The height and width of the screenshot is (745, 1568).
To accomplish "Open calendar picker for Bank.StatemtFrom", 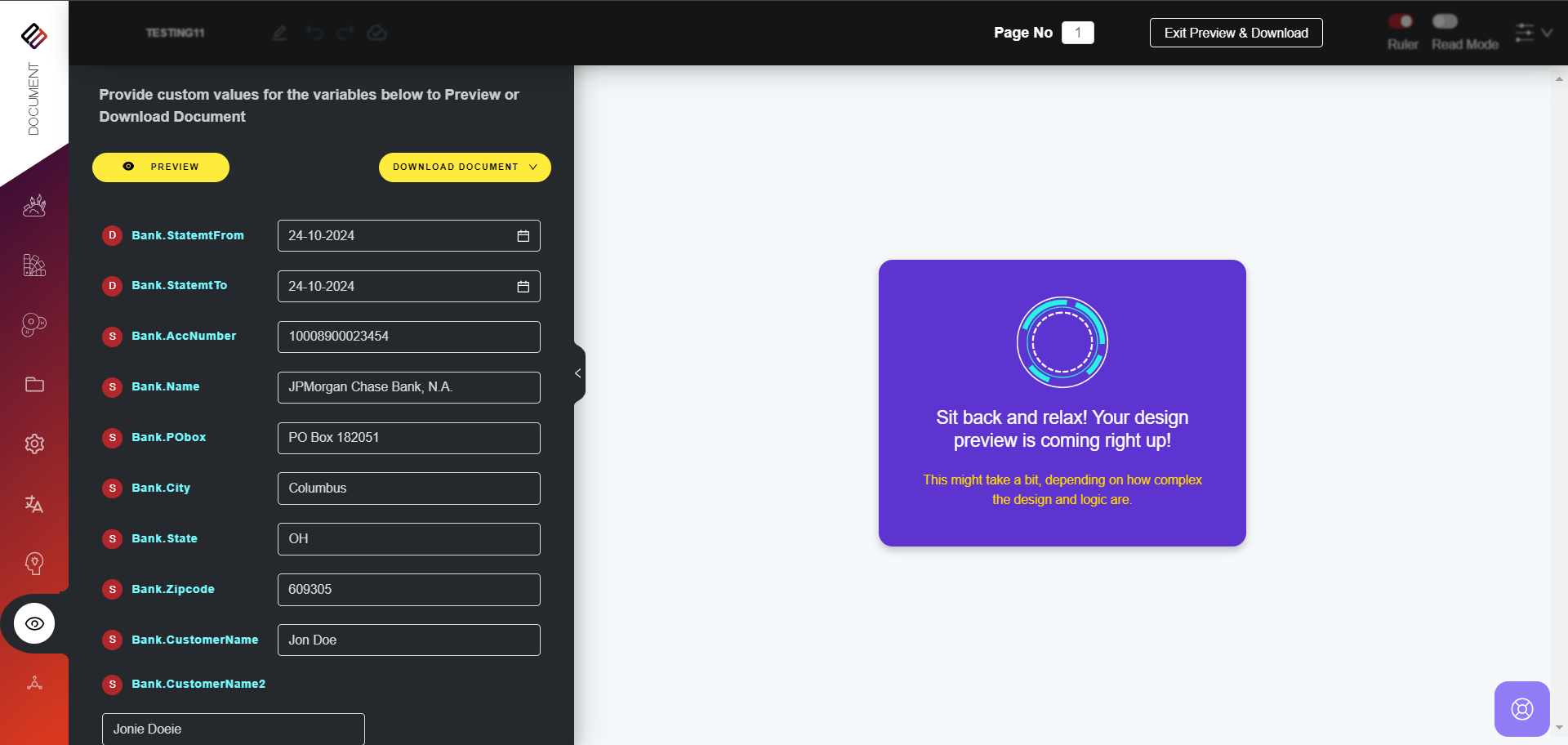I will point(523,236).
